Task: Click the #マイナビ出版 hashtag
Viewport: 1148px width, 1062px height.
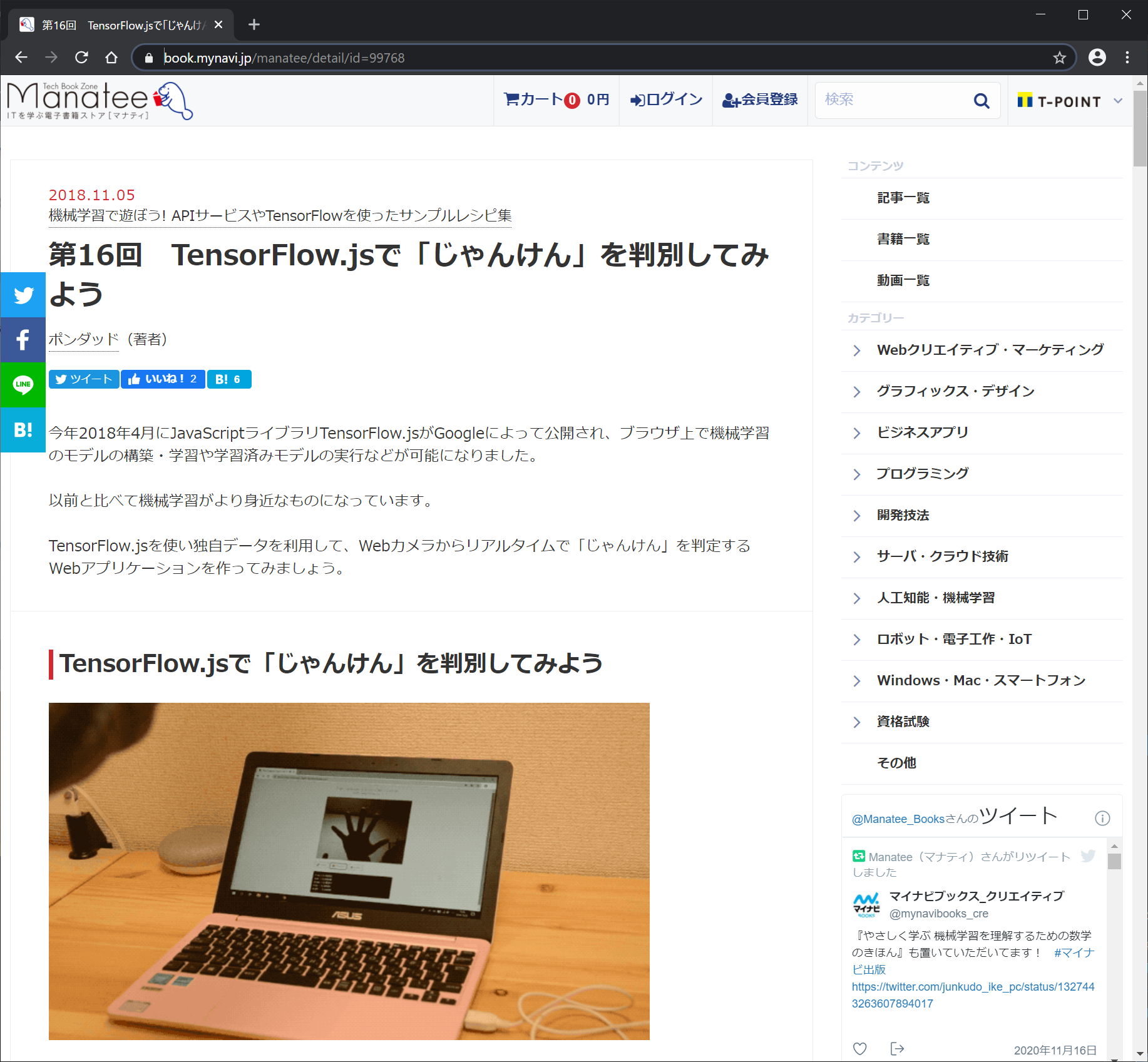Action: [1074, 952]
